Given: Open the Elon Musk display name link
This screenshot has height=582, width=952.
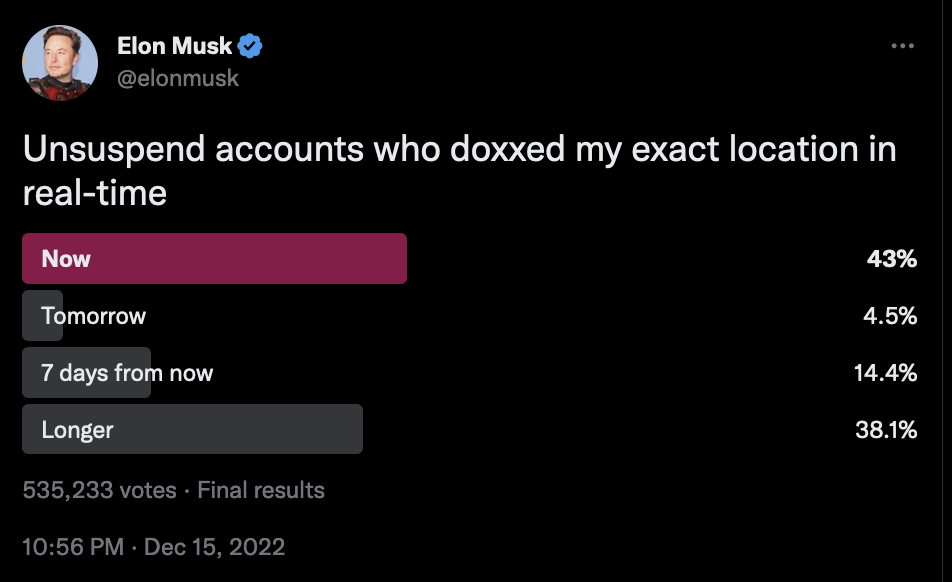Looking at the screenshot, I should pos(174,46).
